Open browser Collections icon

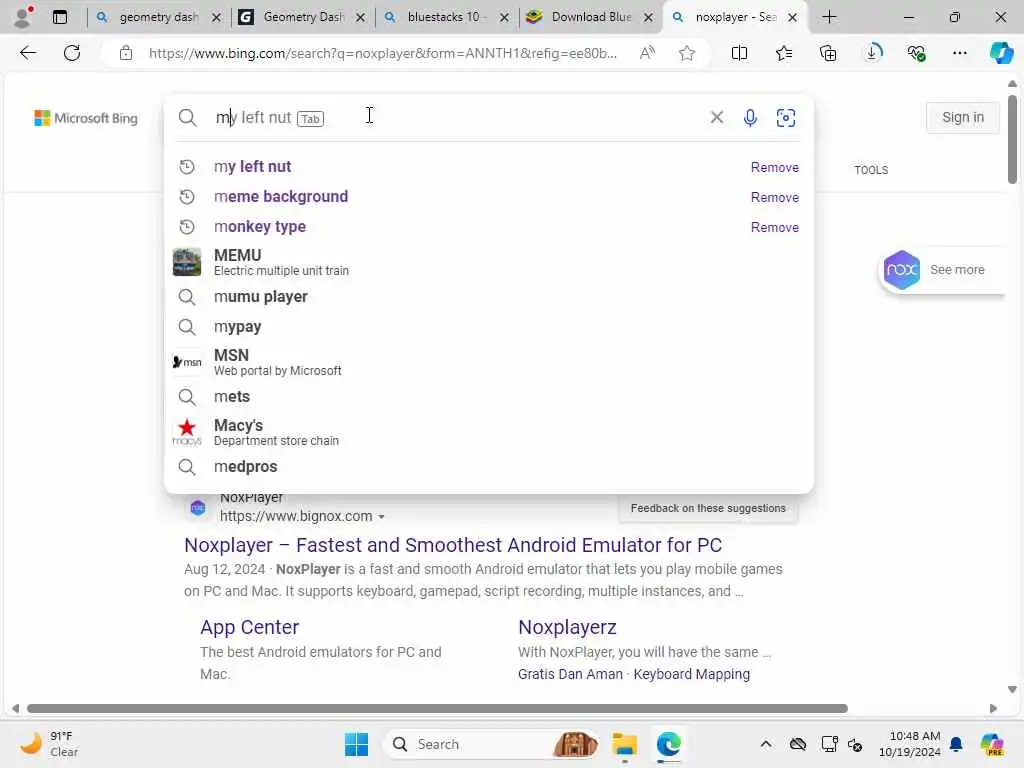828,53
